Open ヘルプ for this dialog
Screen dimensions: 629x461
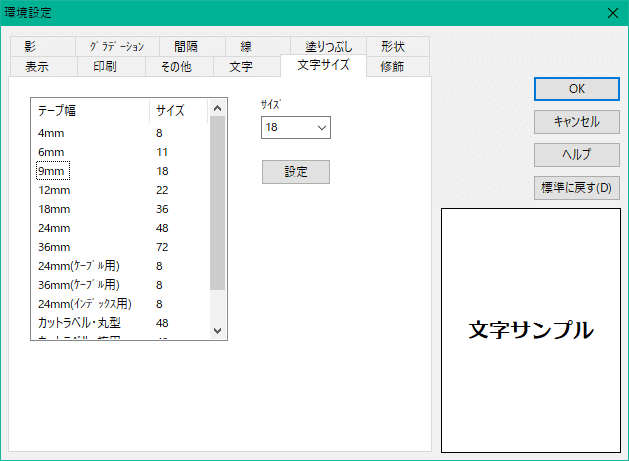coord(576,155)
